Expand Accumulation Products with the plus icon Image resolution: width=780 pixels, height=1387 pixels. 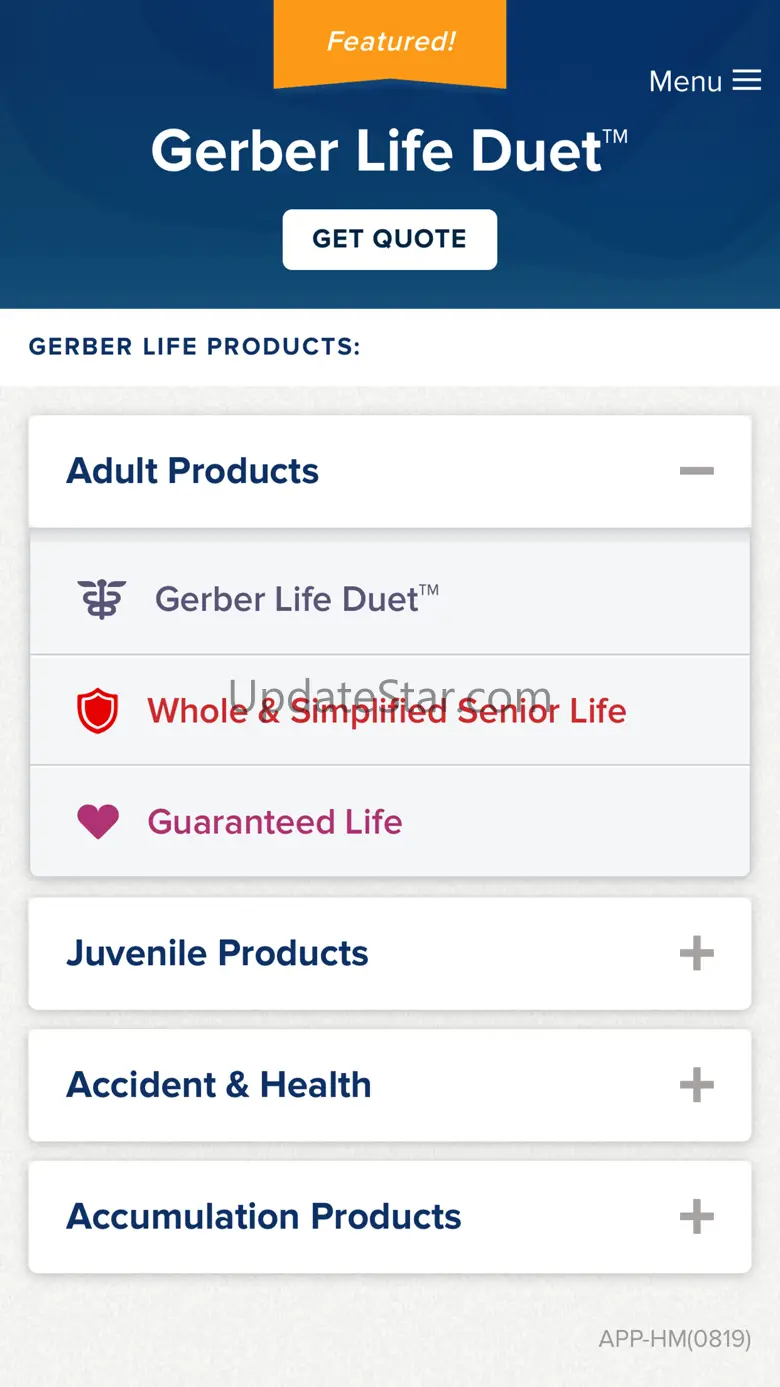[697, 1217]
